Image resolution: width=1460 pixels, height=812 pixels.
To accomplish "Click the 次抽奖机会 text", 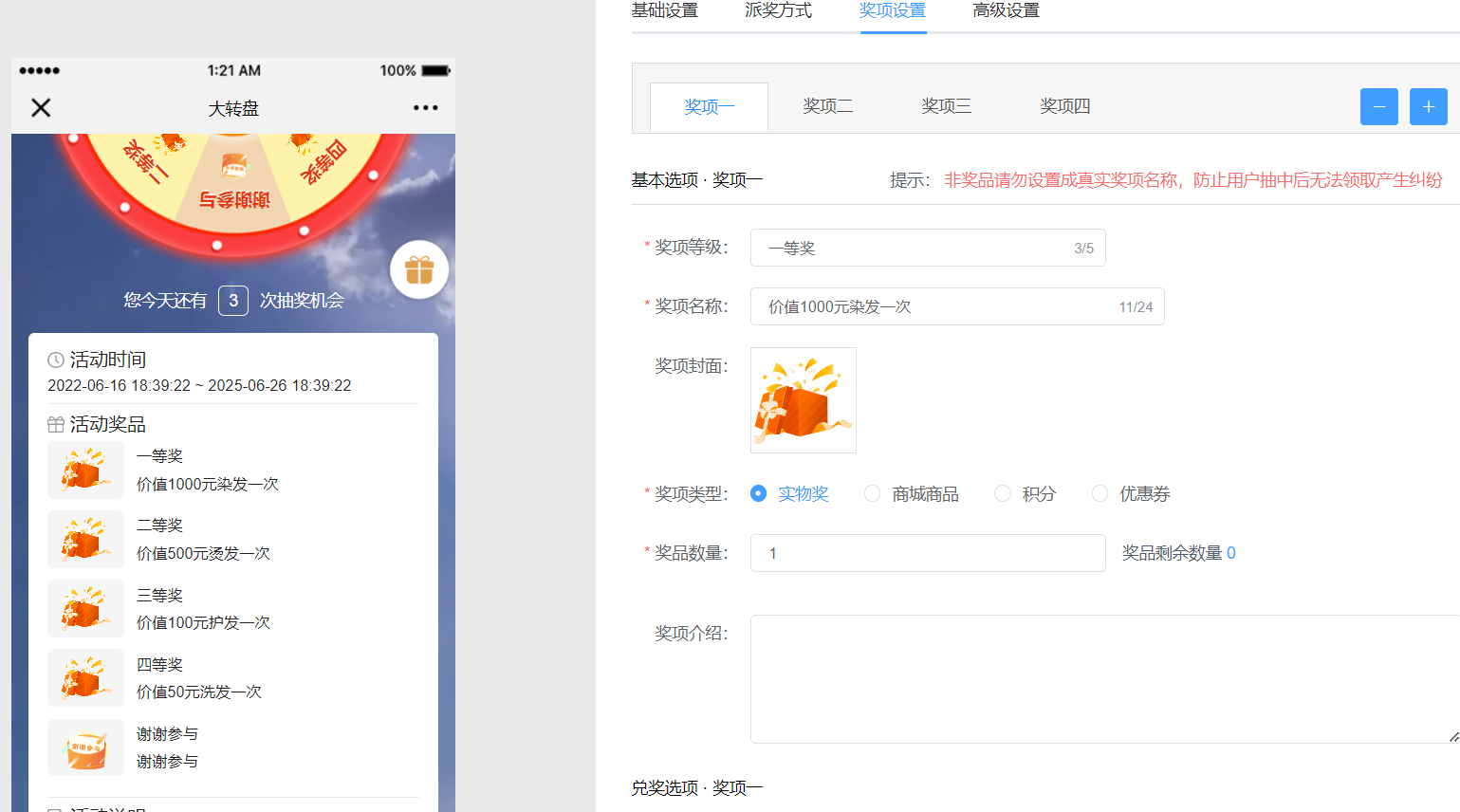I will coord(302,301).
